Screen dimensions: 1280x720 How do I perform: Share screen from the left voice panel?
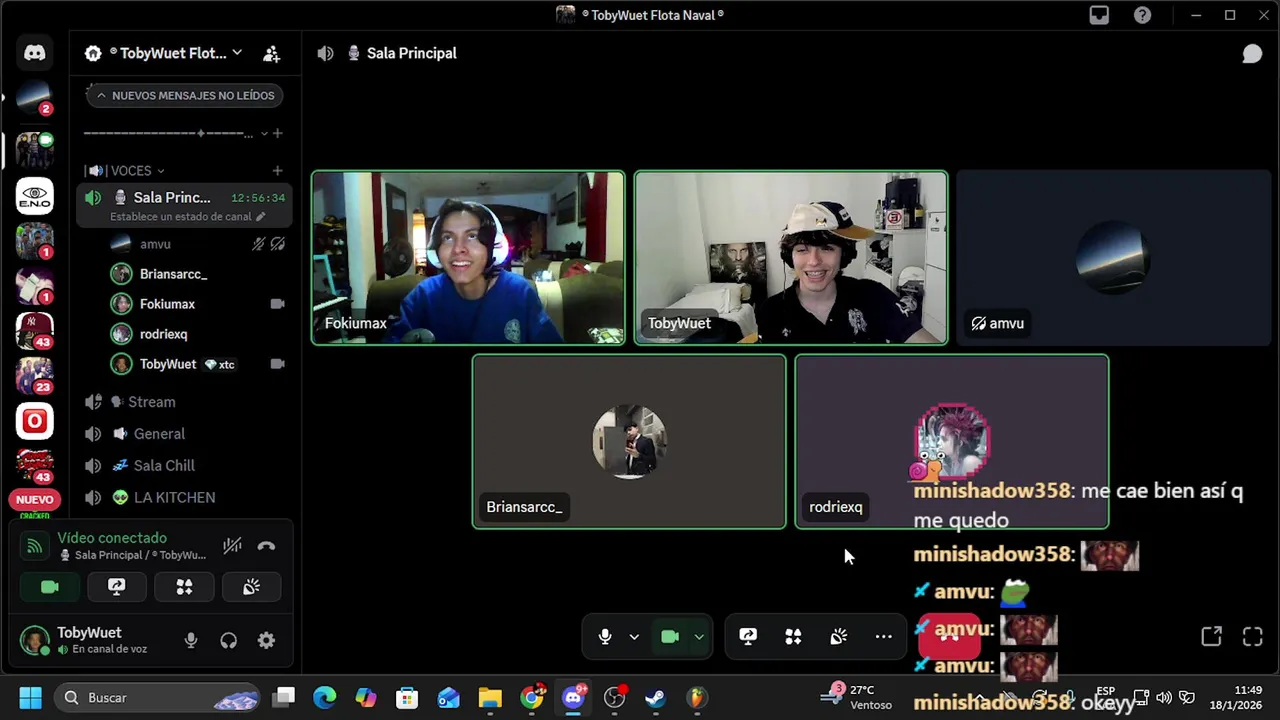pos(117,587)
